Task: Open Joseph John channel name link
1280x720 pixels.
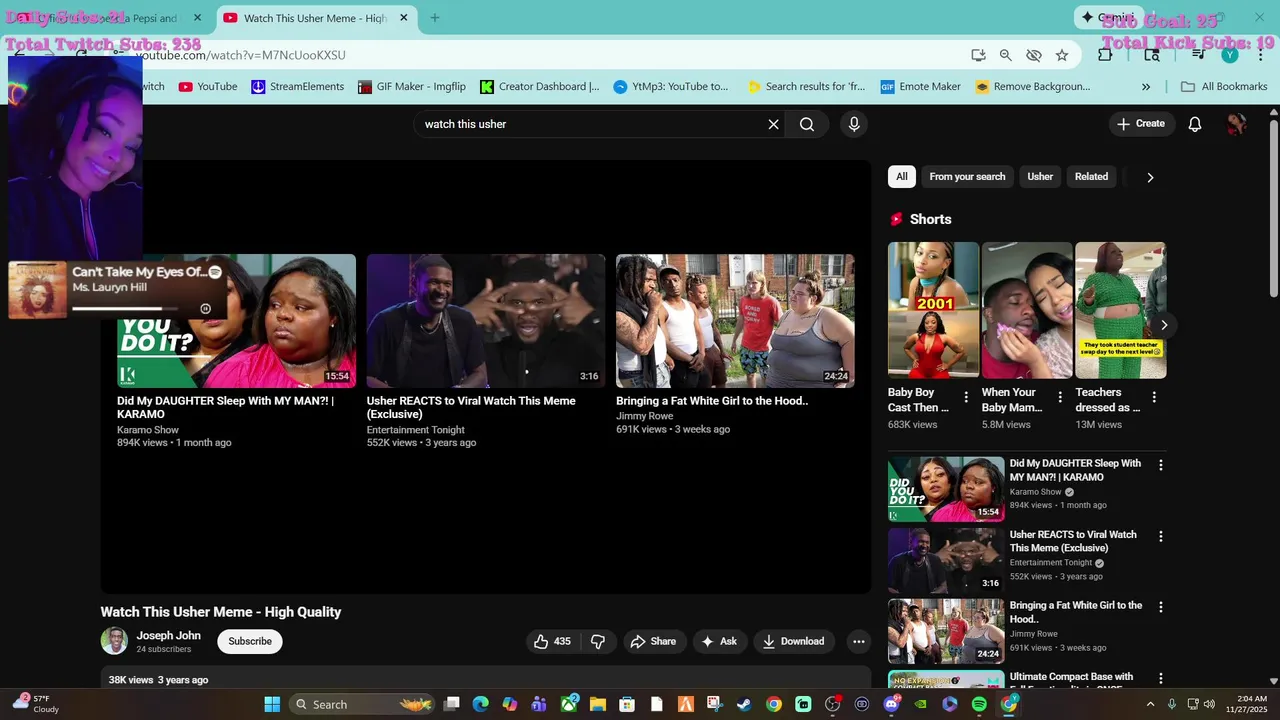Action: (x=168, y=635)
